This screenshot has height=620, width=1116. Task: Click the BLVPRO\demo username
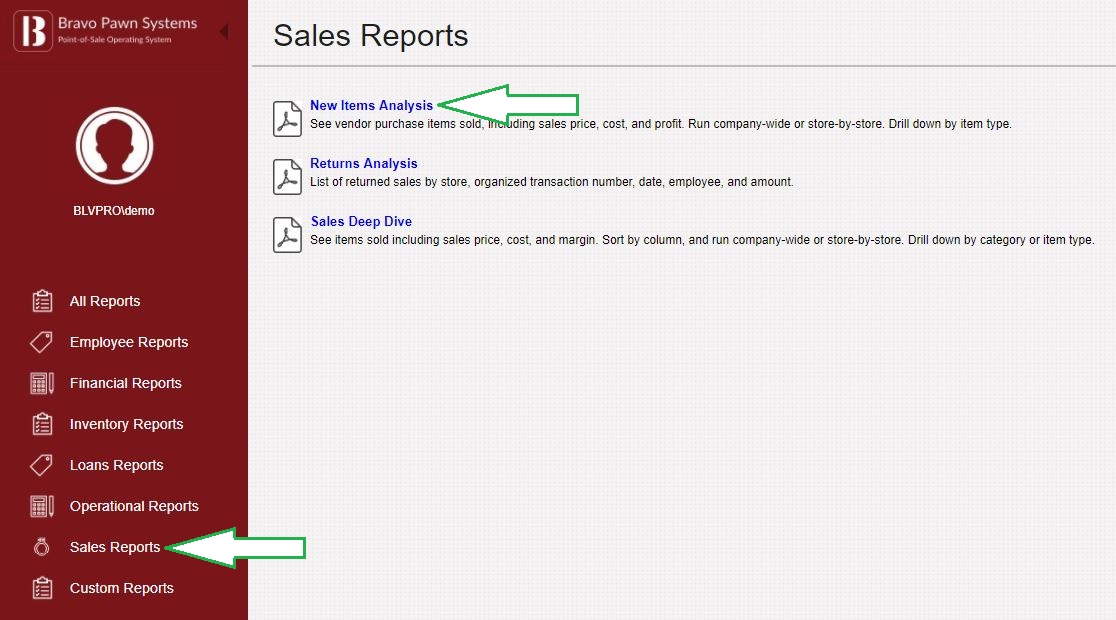[x=114, y=211]
